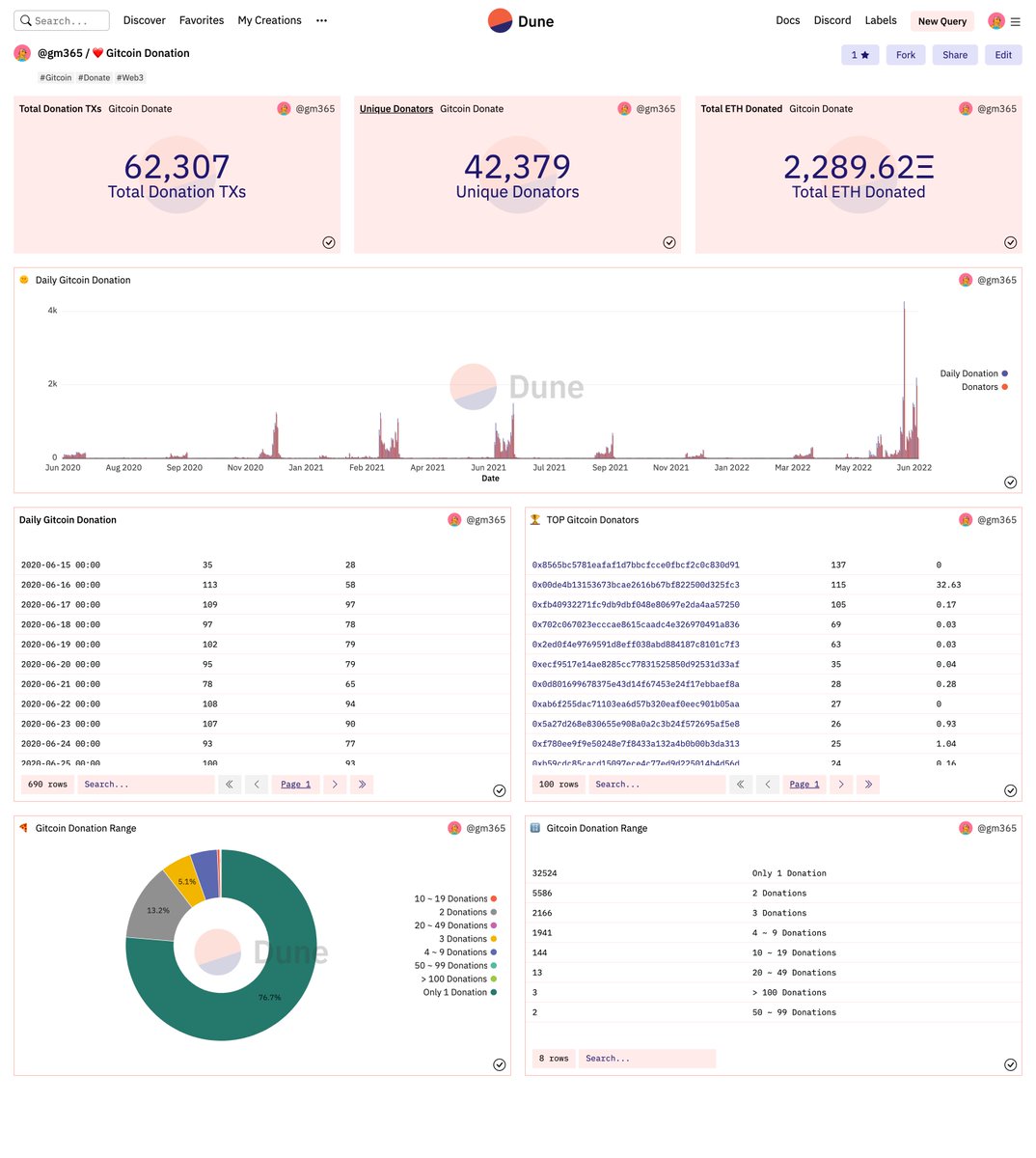Screen dimensions: 1036x1158
Task: Open donor address 0x00de4b13153673bcae2616b67bf822500d325fc3
Action: [x=636, y=585]
